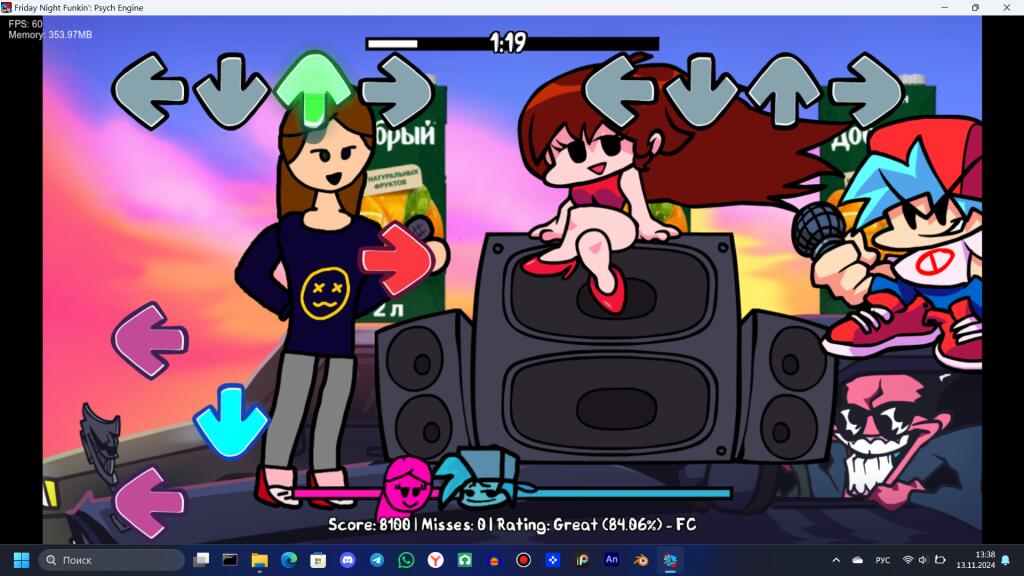Click the Friday Night Funkin' taskbar icon

[670, 560]
